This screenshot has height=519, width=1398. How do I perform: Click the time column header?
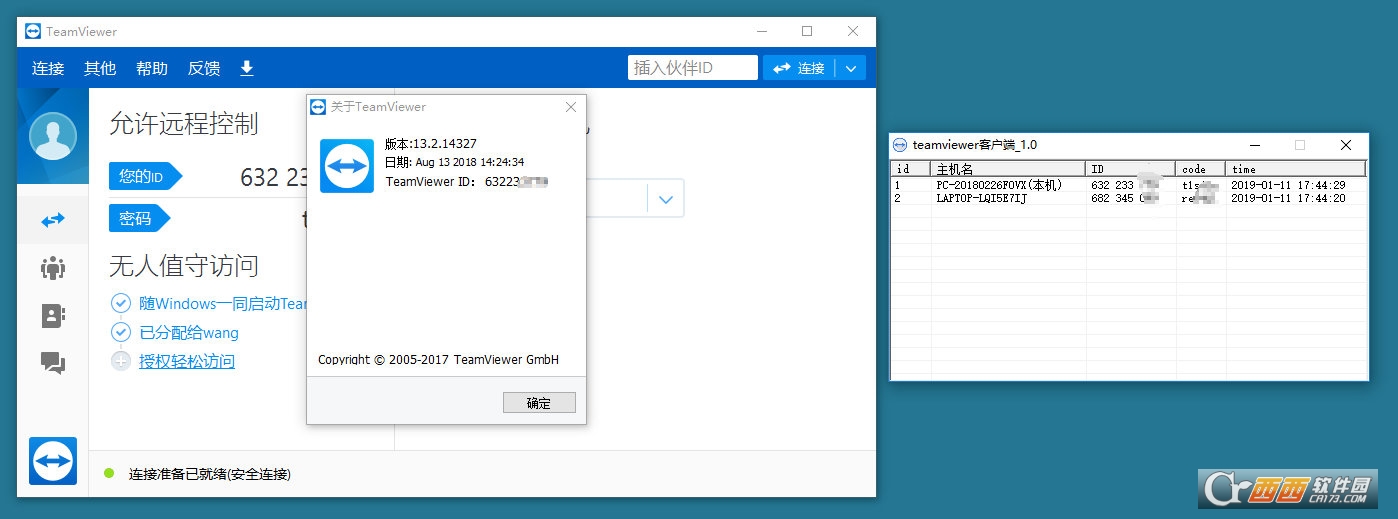(x=1296, y=169)
